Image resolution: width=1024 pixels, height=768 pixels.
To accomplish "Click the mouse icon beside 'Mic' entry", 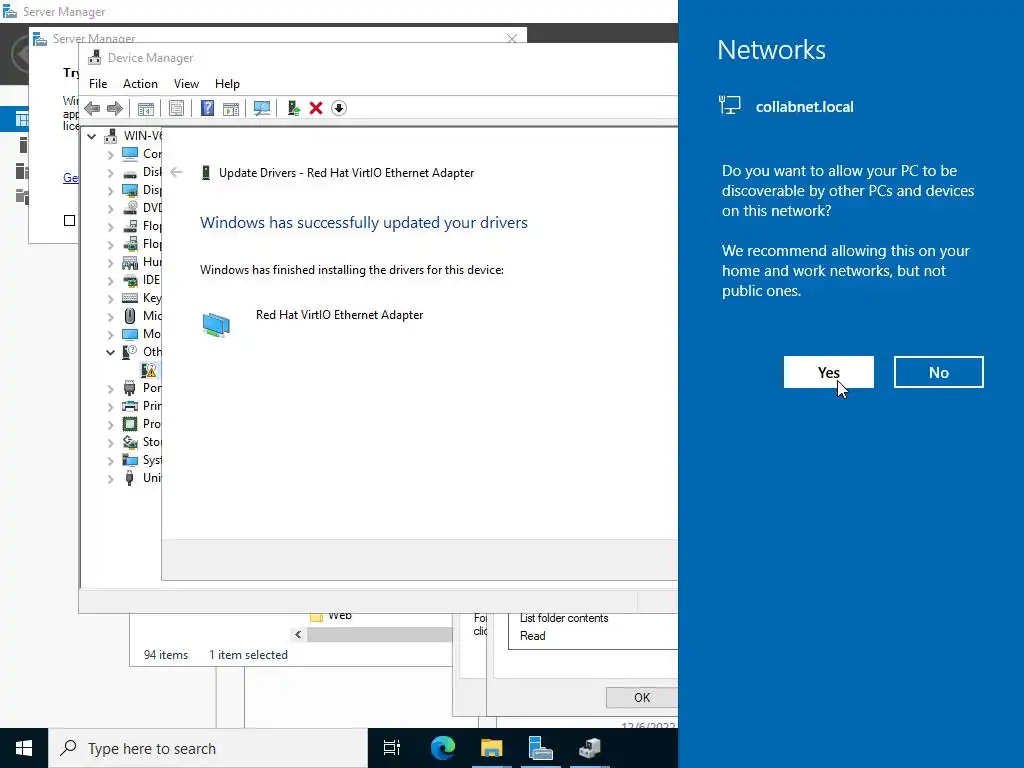I will click(130, 316).
